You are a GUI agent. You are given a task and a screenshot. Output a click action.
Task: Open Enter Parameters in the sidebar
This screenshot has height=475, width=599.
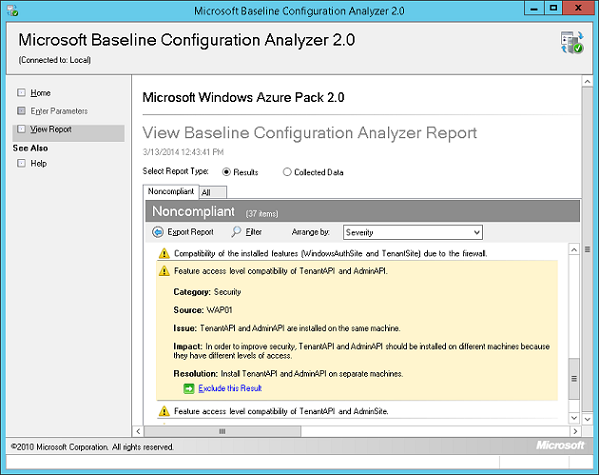coord(59,111)
